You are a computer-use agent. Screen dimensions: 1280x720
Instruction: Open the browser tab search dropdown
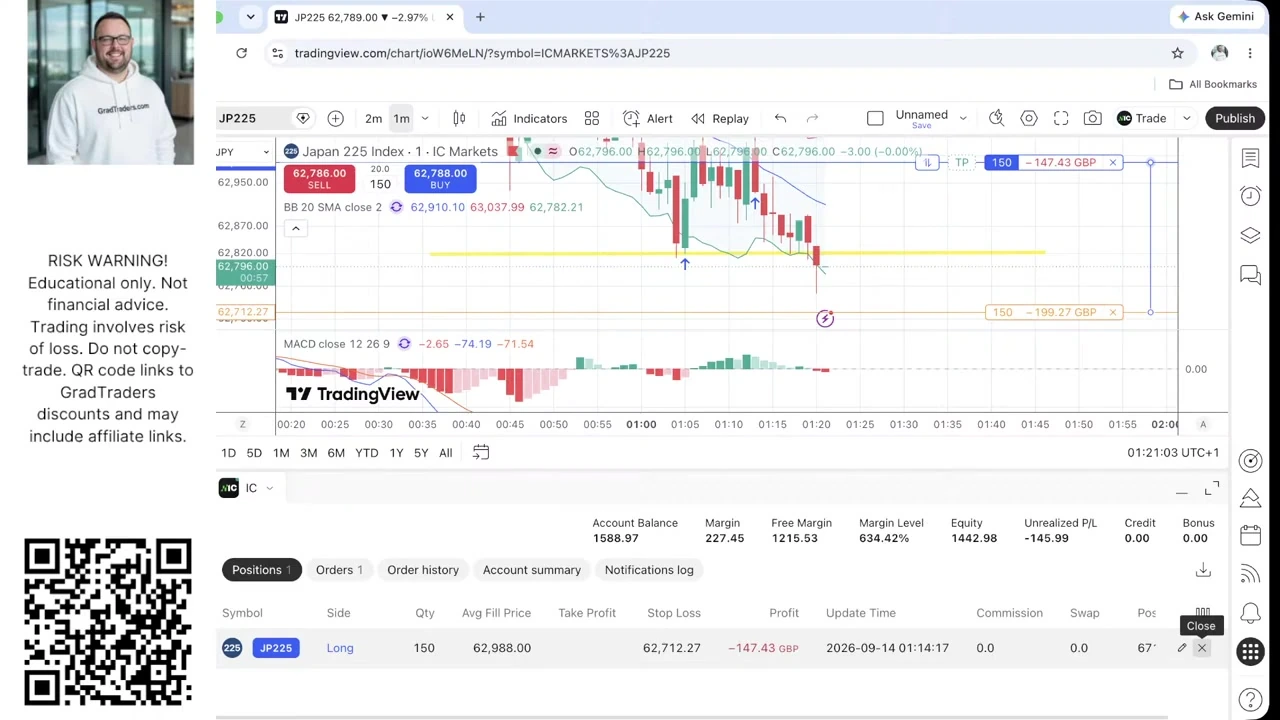(x=250, y=17)
